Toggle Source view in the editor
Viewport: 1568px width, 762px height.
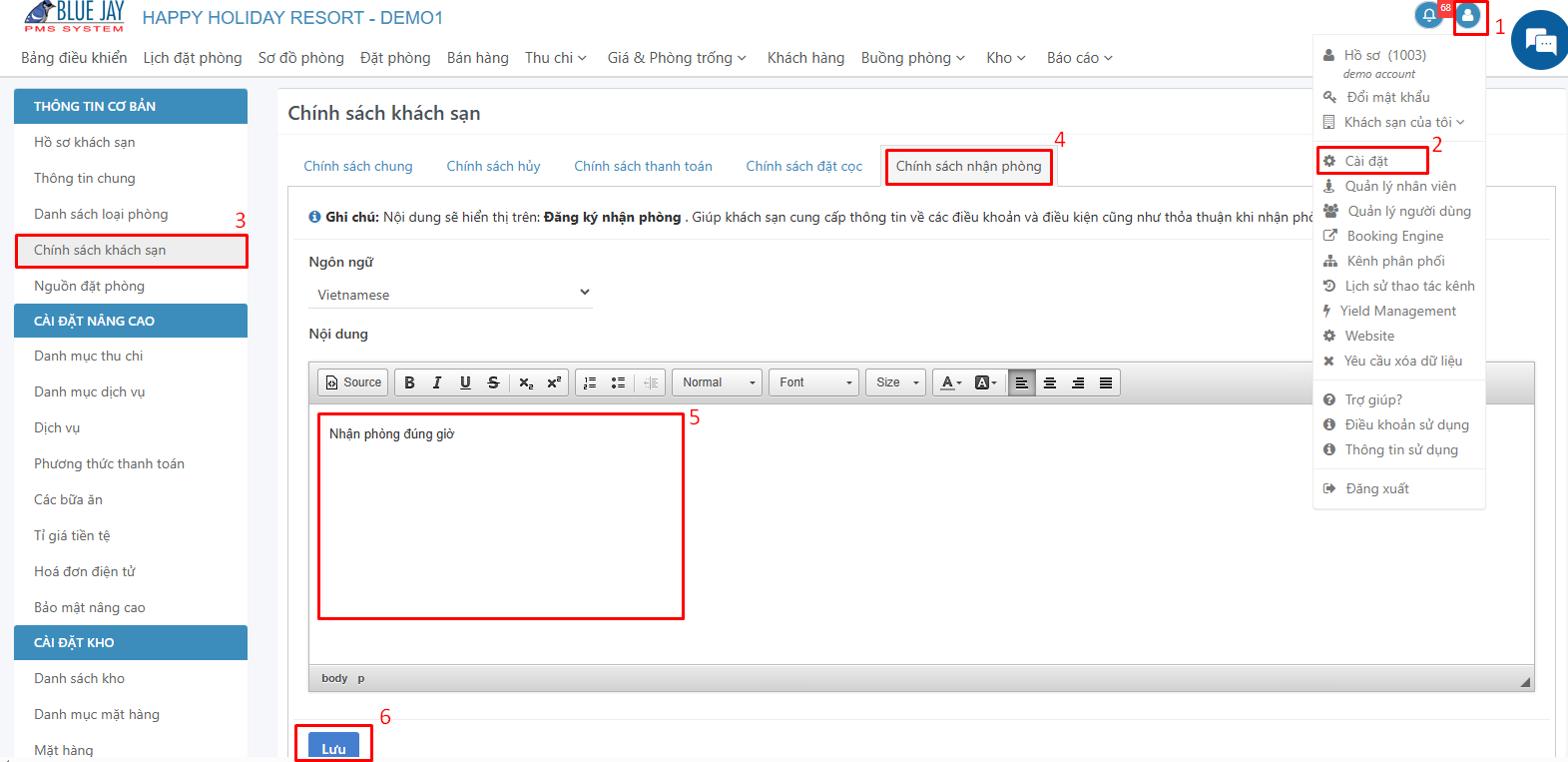coord(353,382)
